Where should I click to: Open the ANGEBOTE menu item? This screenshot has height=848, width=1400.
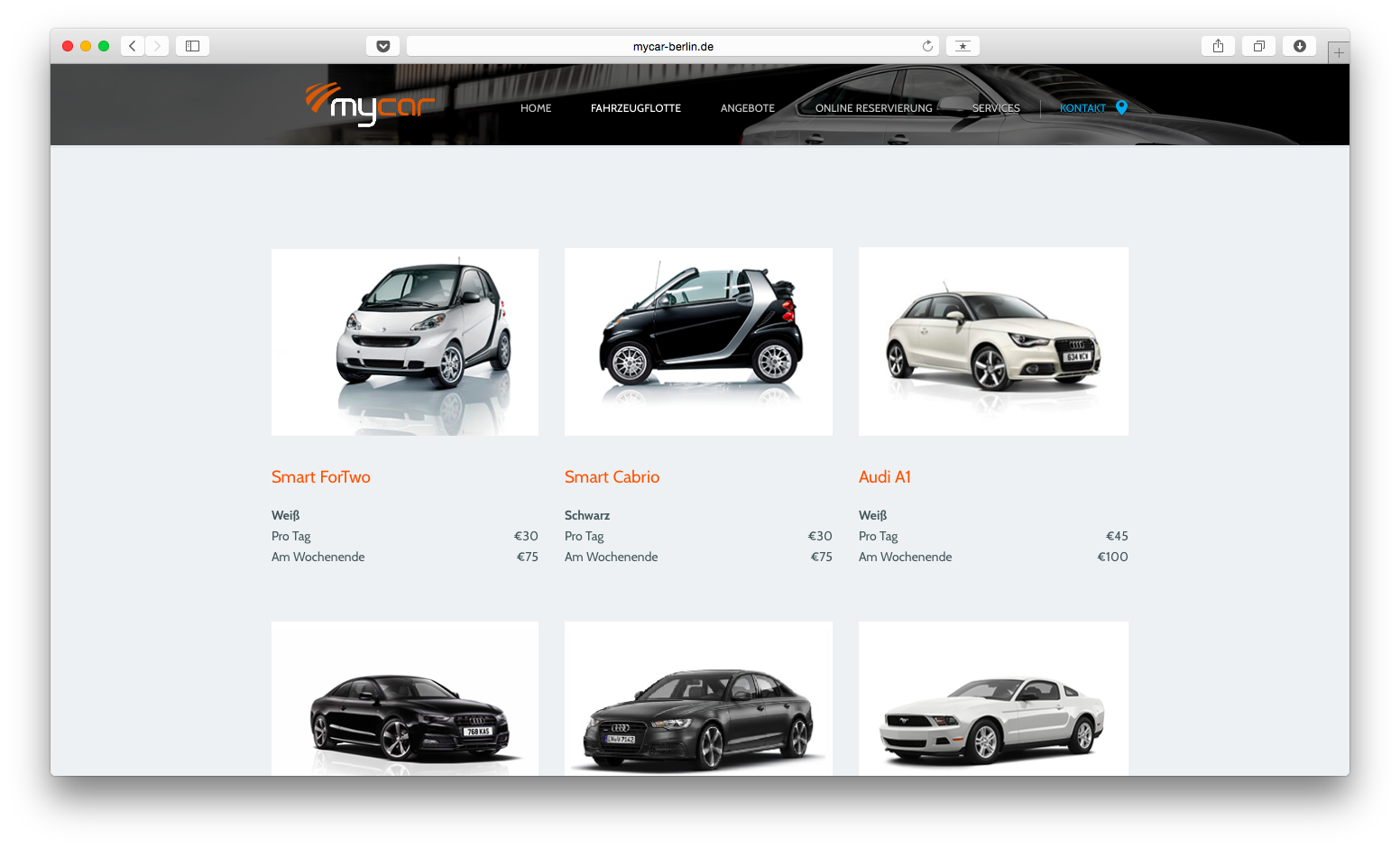coord(748,108)
